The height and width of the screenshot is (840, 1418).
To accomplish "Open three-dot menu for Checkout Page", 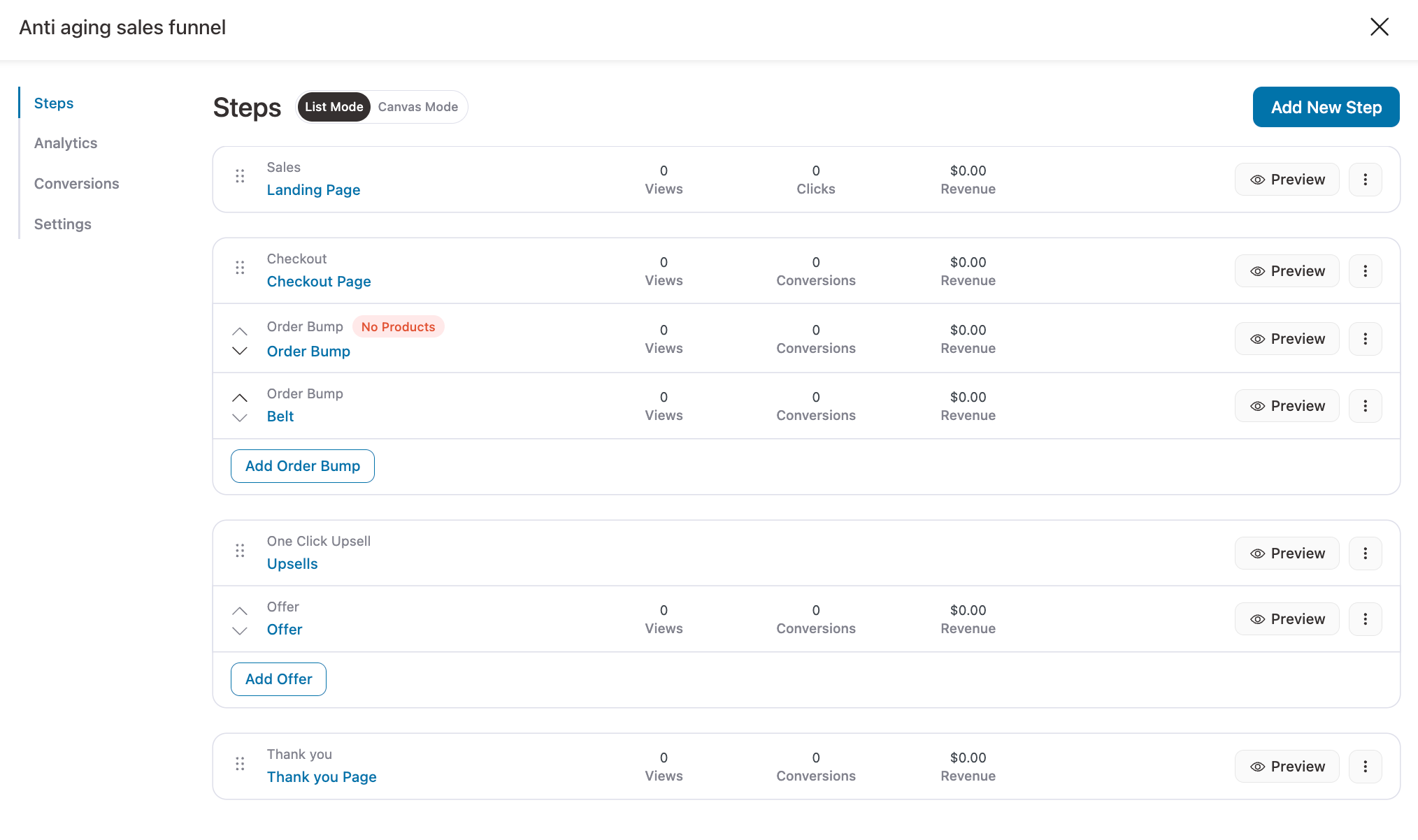I will click(1365, 271).
